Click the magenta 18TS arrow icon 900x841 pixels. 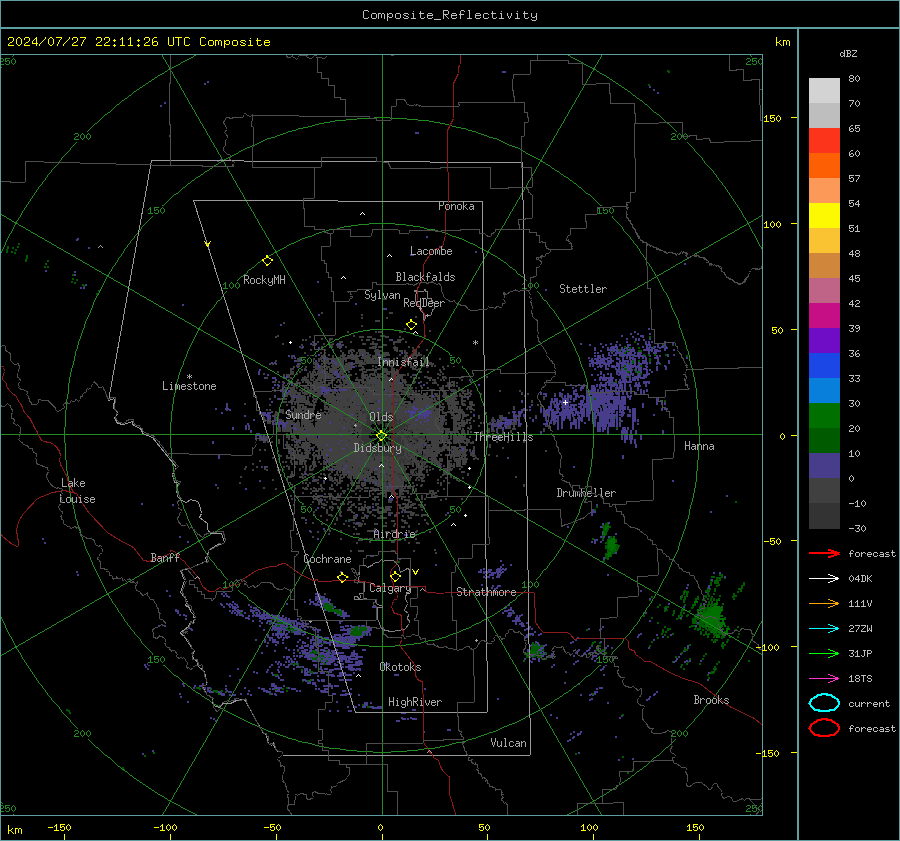pos(824,679)
